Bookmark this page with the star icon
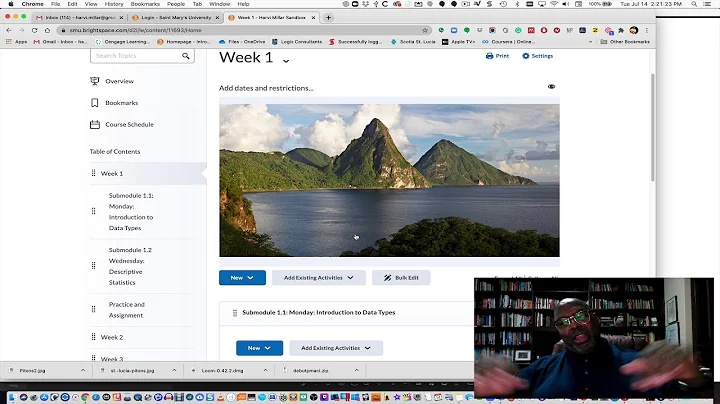720x404 pixels. pos(425,30)
